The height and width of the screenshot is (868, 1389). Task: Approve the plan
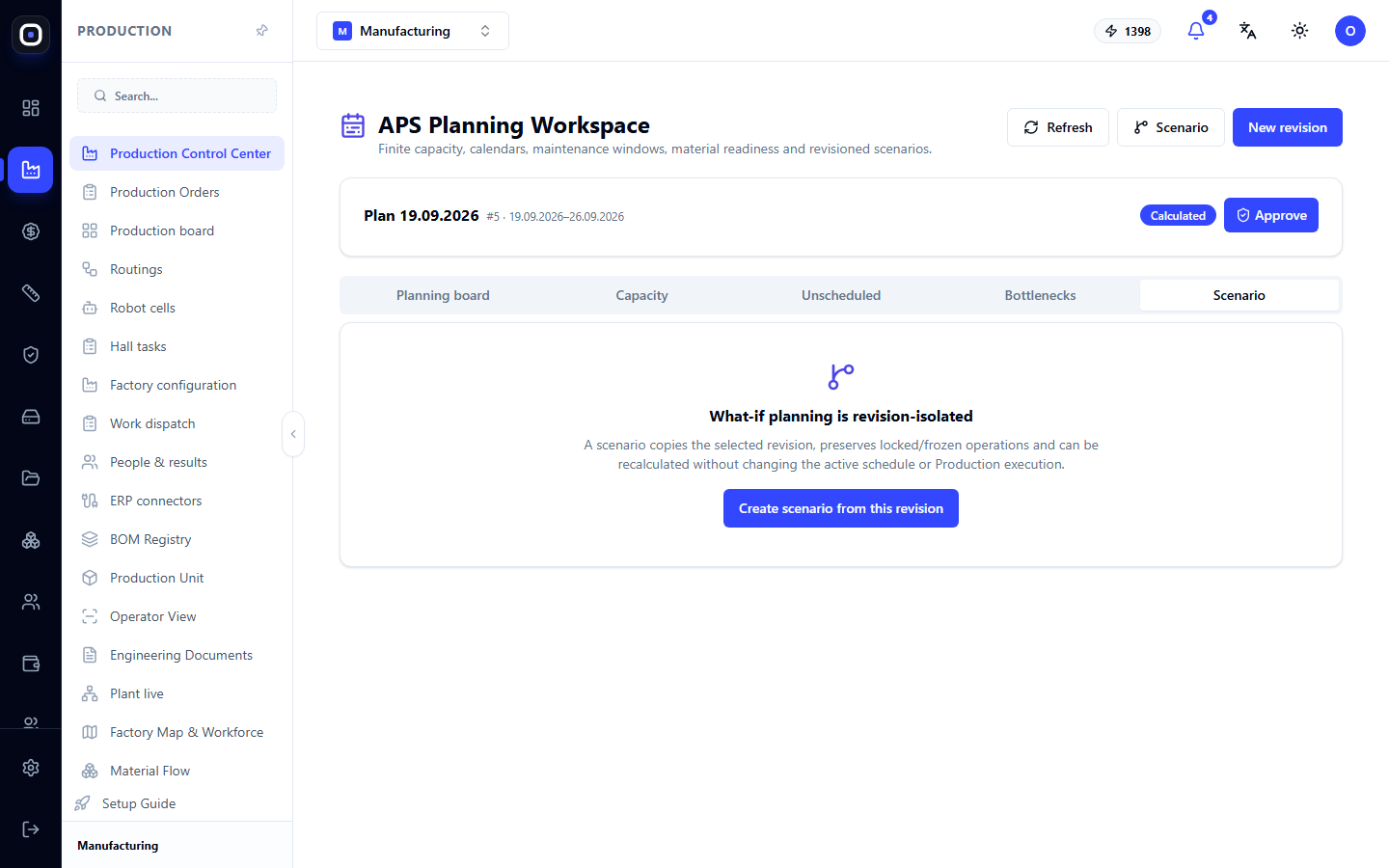[1271, 215]
